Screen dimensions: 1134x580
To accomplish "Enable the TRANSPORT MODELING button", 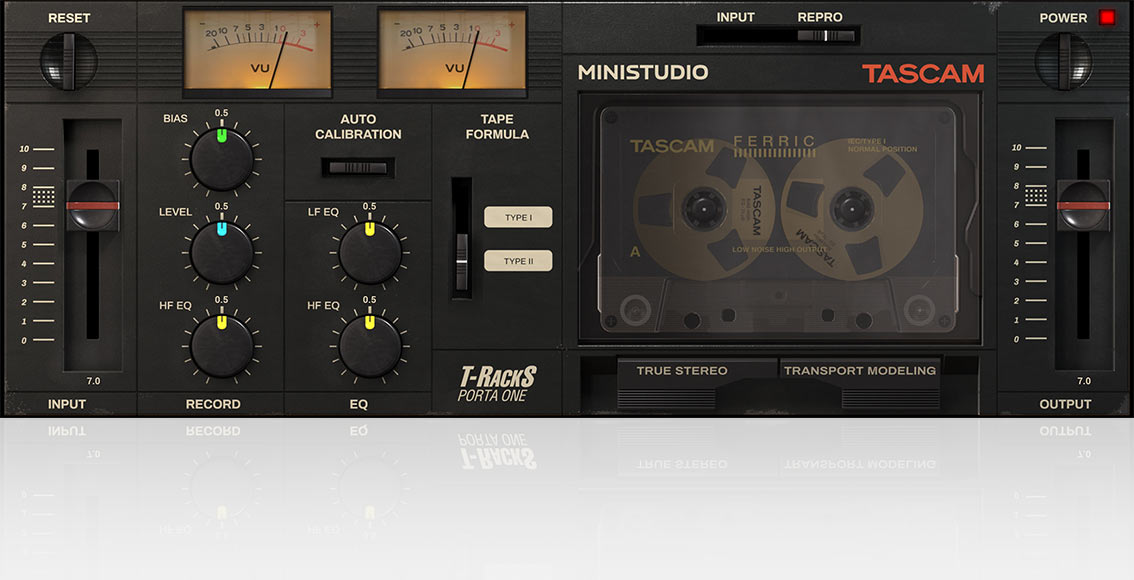I will pos(859,370).
